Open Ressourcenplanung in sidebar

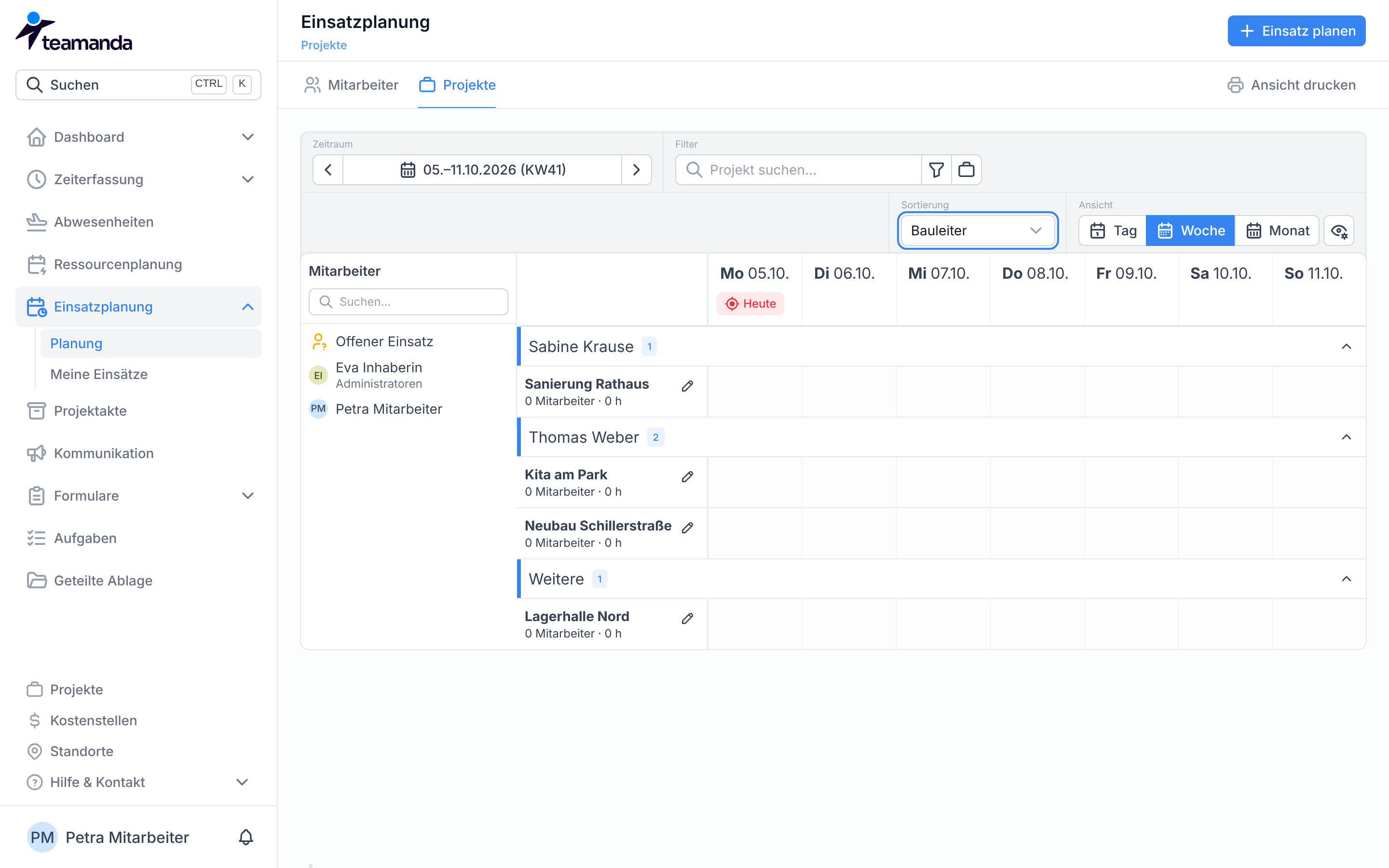tap(138, 265)
